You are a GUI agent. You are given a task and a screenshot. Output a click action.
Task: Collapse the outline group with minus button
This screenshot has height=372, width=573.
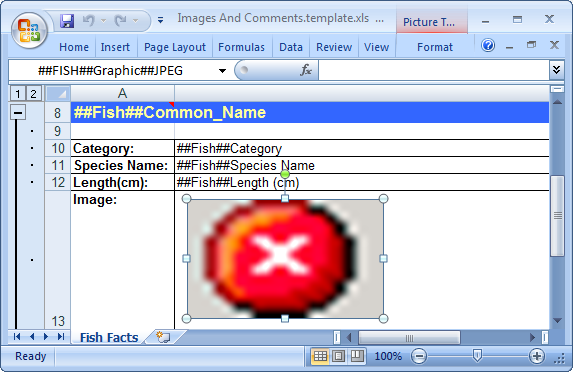[x=18, y=113]
